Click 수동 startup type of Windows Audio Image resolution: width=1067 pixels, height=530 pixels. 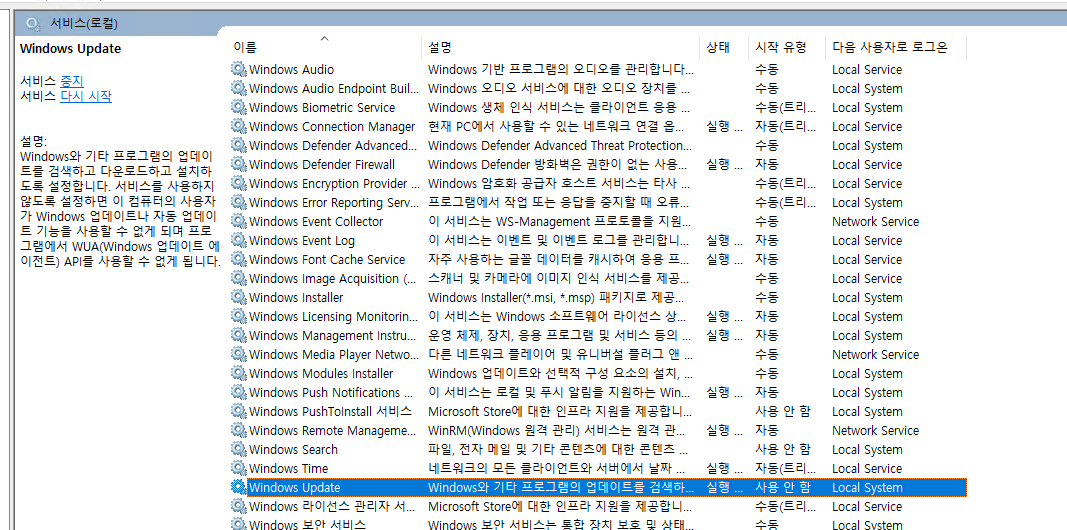point(767,69)
